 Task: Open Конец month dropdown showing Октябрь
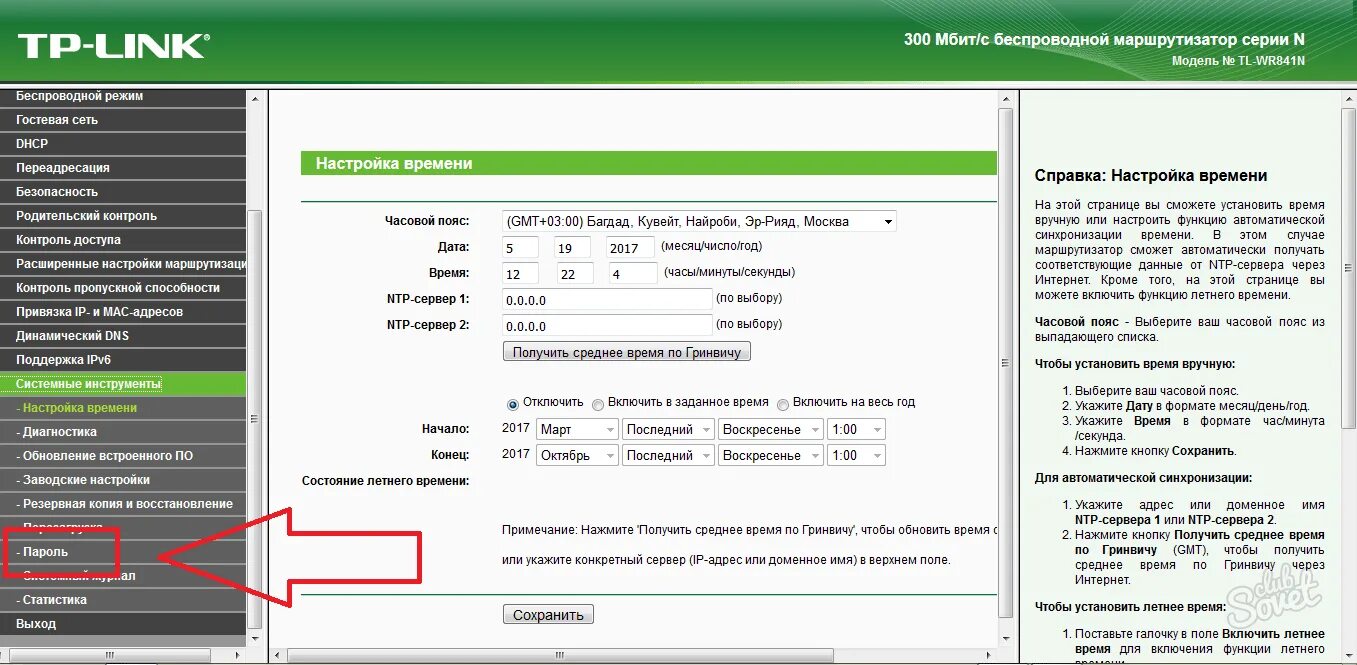click(577, 455)
